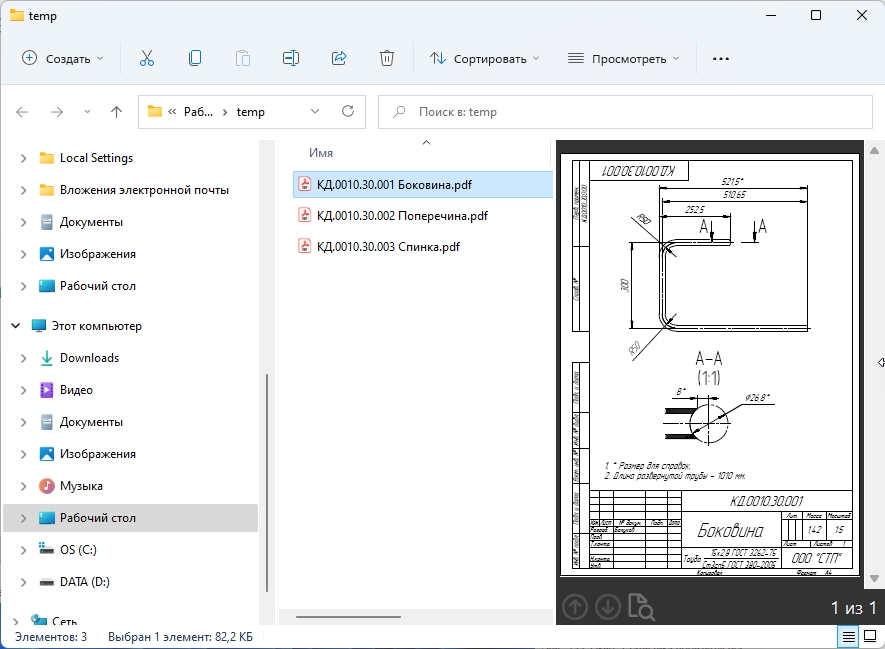Refresh the temp folder view

[x=348, y=111]
